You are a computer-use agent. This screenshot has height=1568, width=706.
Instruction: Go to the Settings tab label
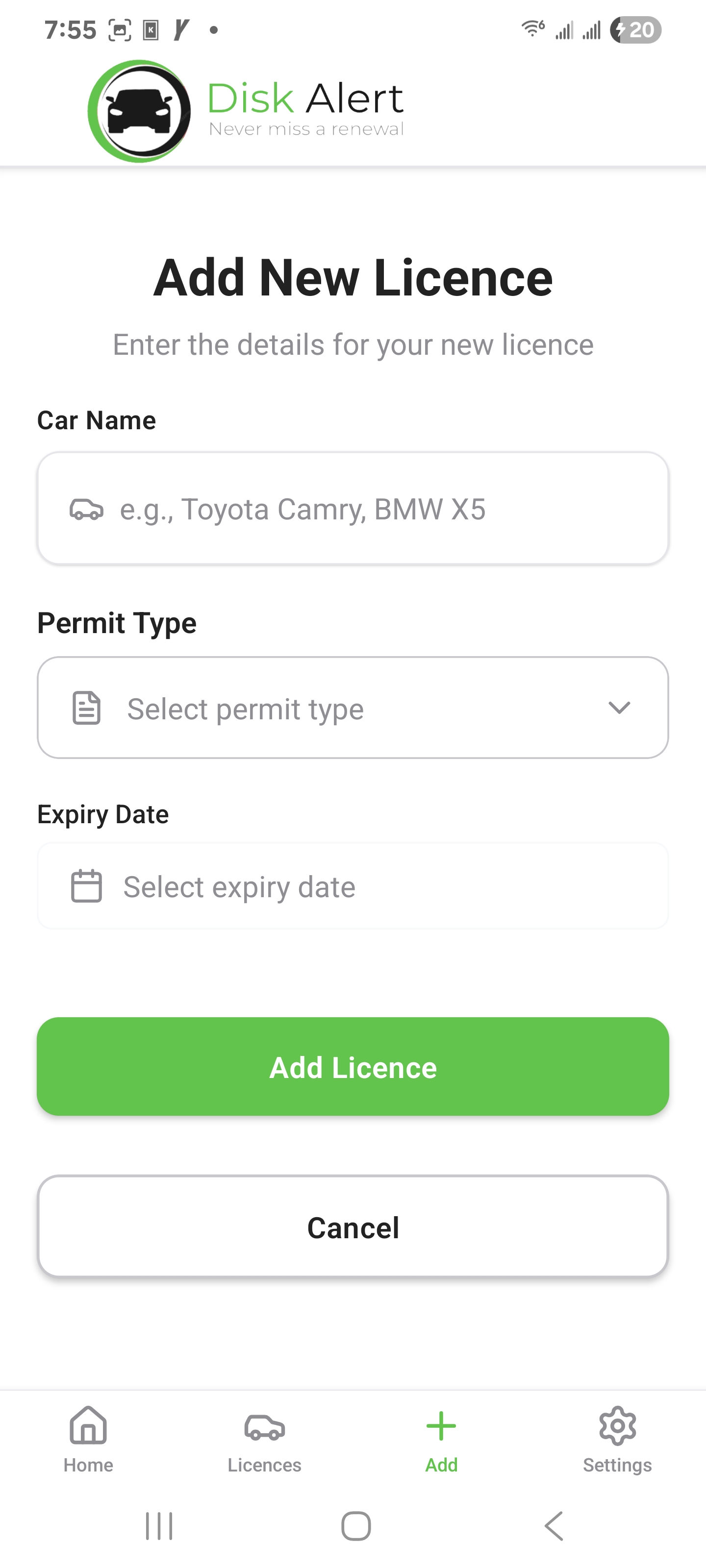point(617,1465)
